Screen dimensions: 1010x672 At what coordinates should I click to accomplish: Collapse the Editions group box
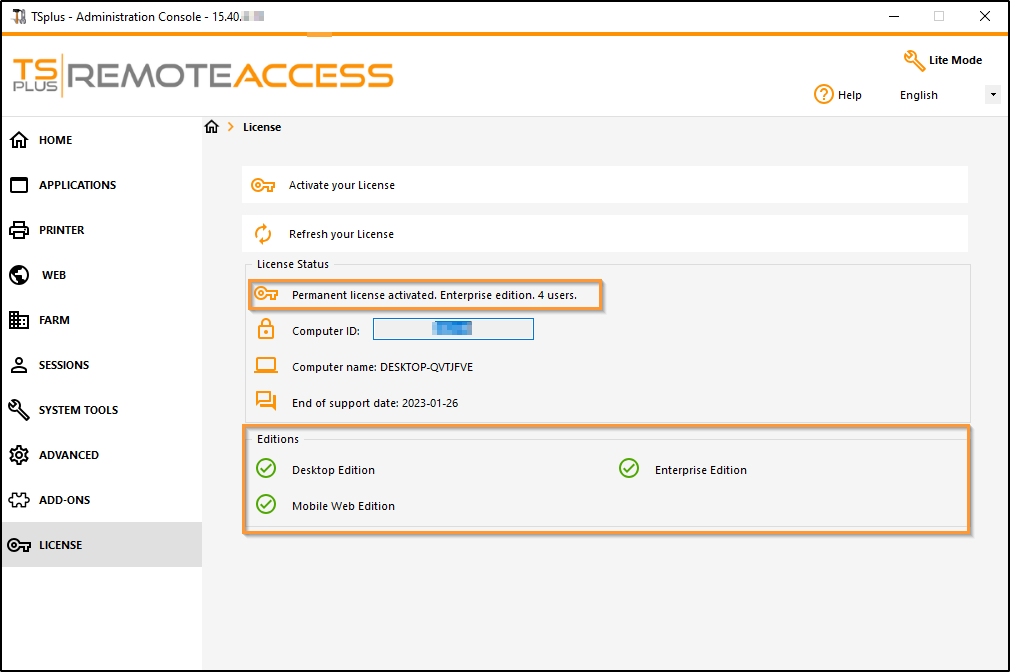[x=277, y=438]
